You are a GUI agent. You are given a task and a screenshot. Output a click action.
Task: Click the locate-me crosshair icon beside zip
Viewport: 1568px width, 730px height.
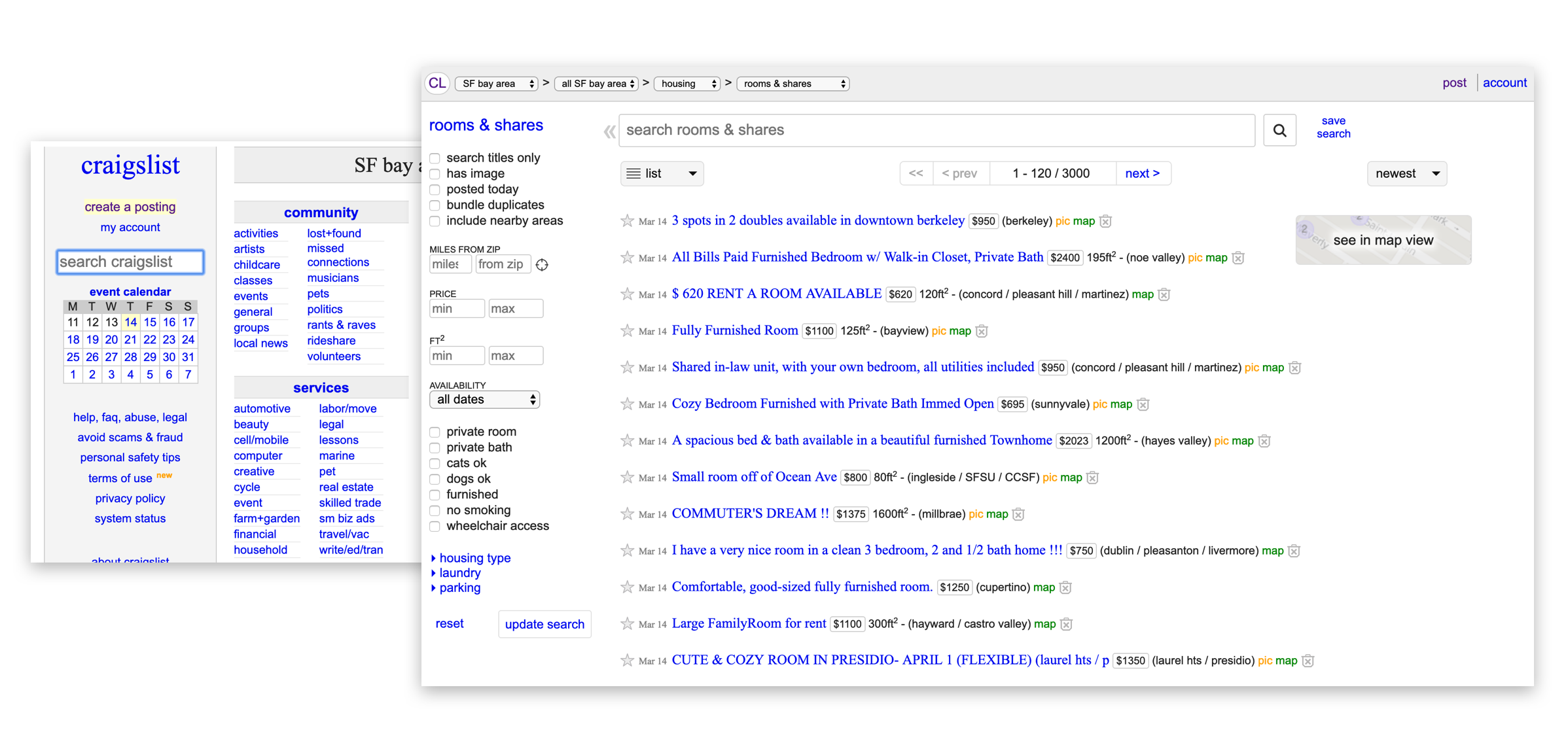click(542, 265)
